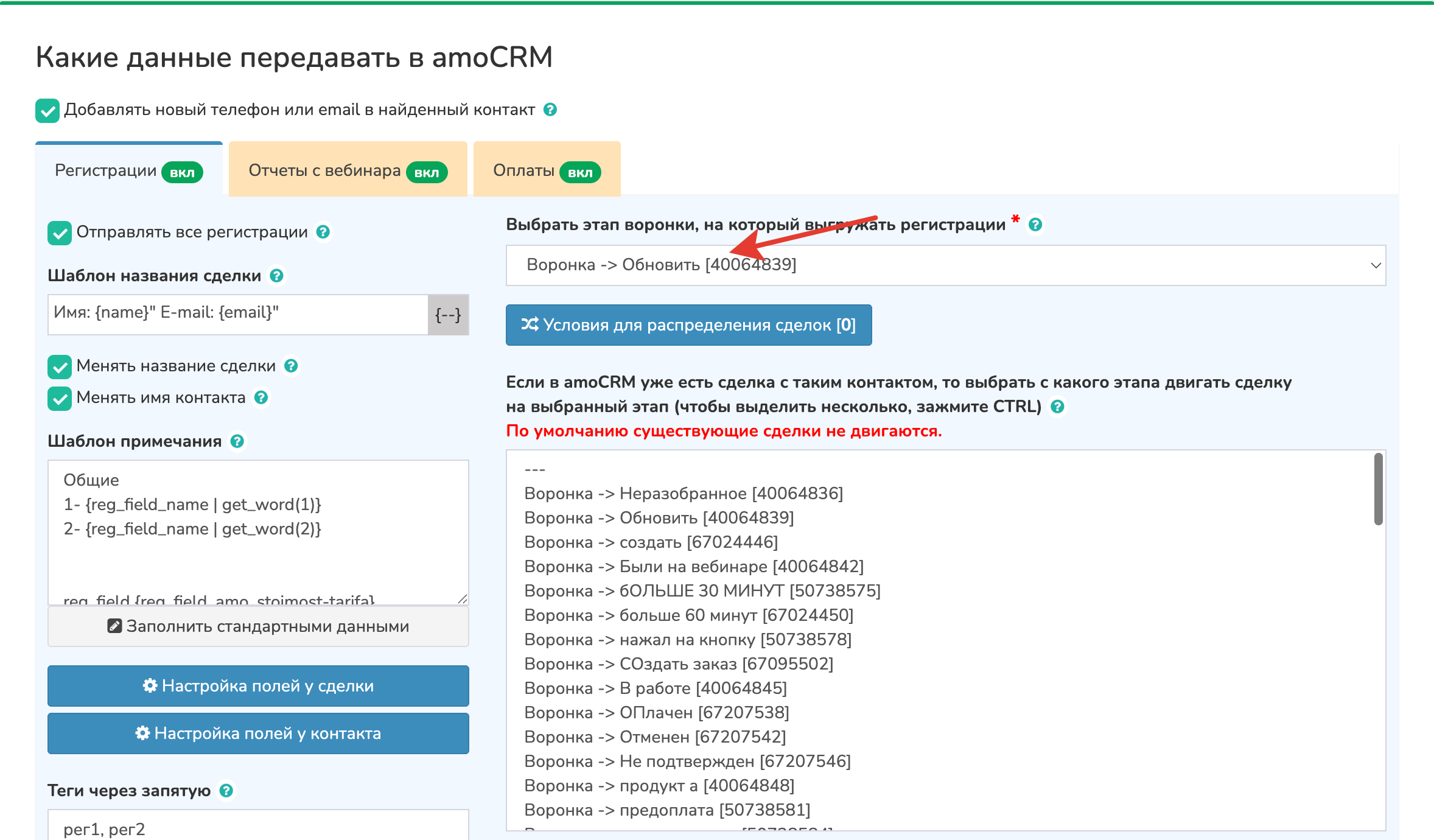This screenshot has width=1434, height=840.
Task: Click the {--} variable insert button
Action: coord(448,315)
